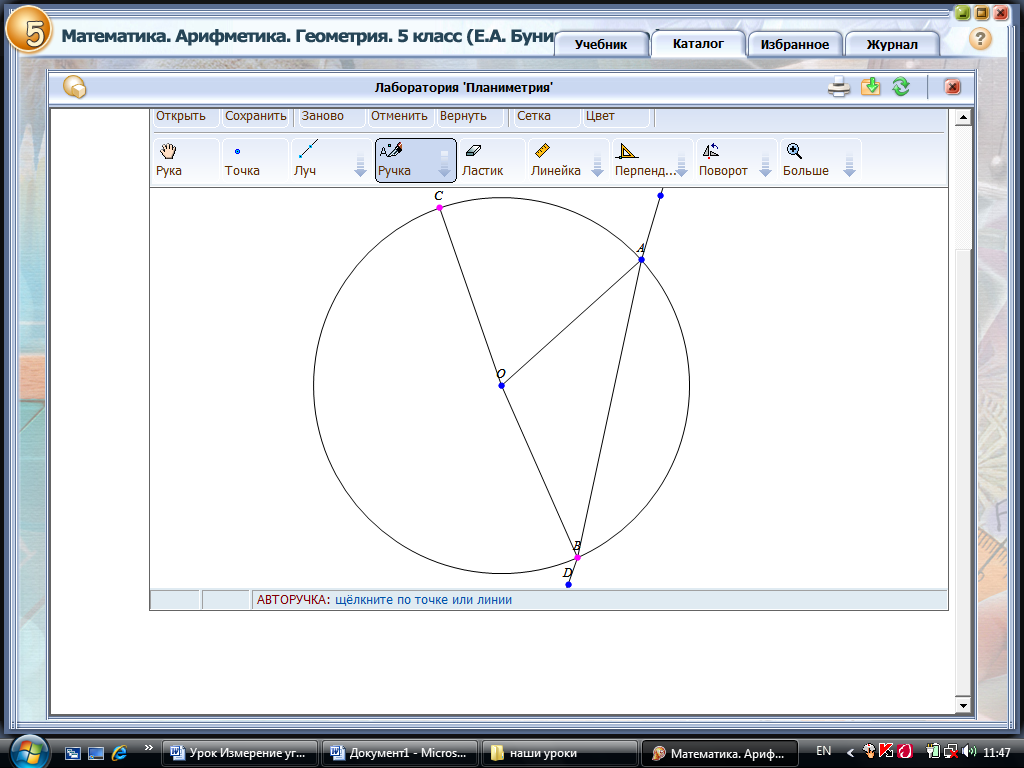Select the Ластик eraser tool
1024x768 pixels.
tap(492, 160)
